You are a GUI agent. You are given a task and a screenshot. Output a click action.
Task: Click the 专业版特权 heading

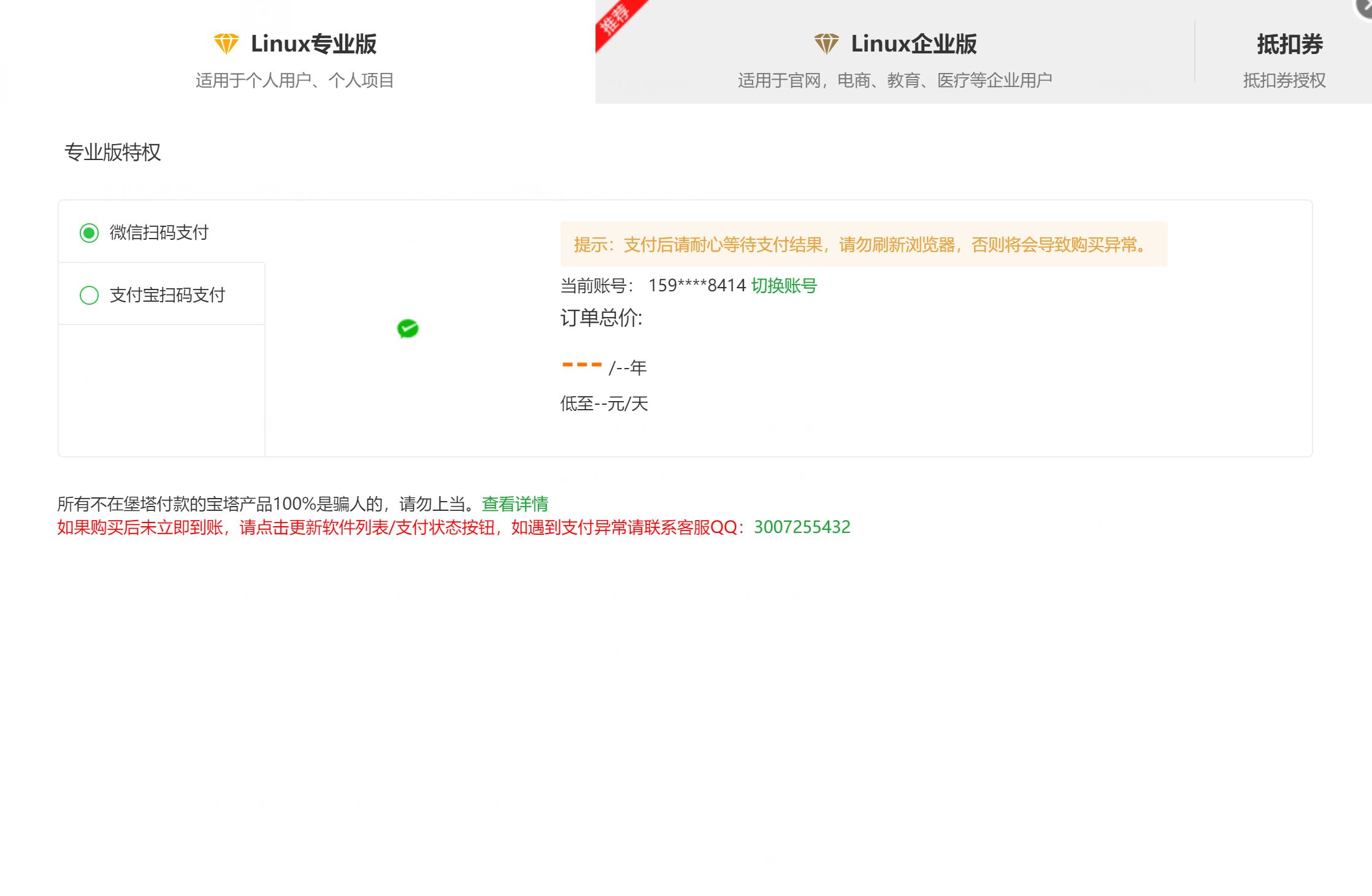(x=113, y=152)
